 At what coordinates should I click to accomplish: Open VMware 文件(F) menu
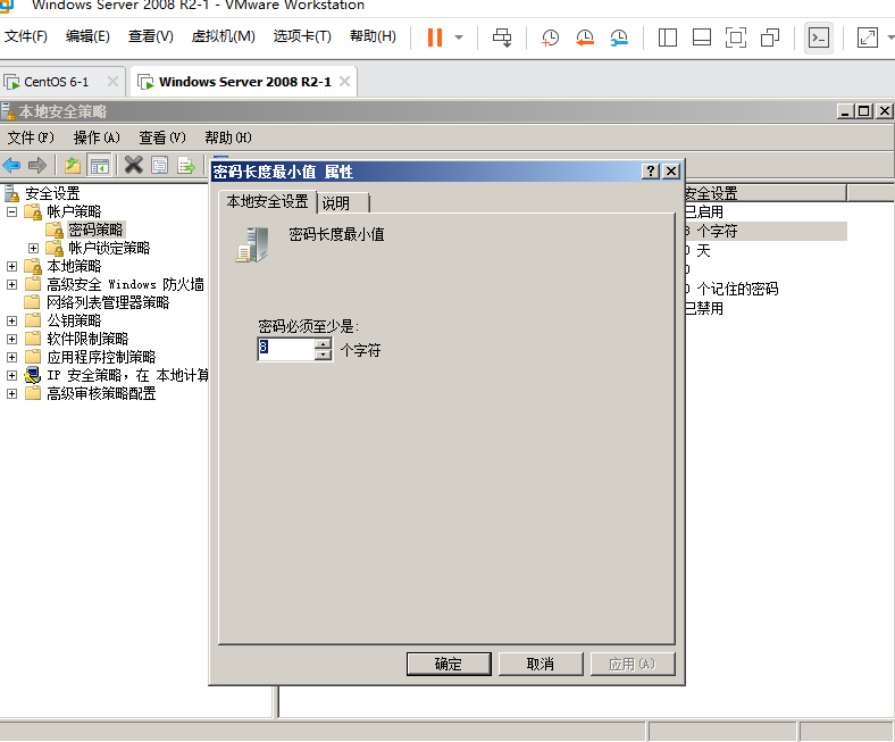point(26,37)
